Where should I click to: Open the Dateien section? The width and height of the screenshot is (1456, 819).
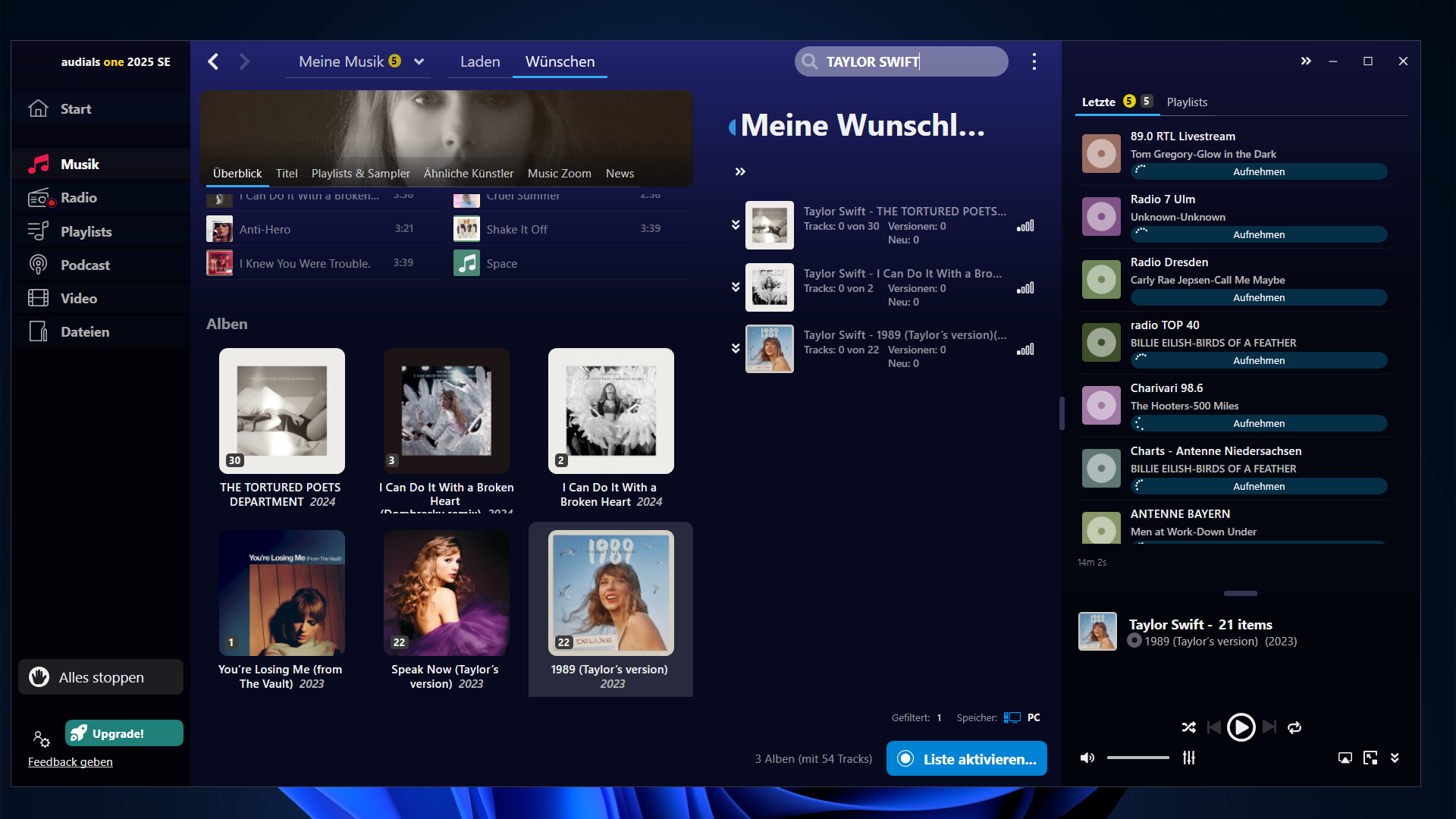[101, 331]
